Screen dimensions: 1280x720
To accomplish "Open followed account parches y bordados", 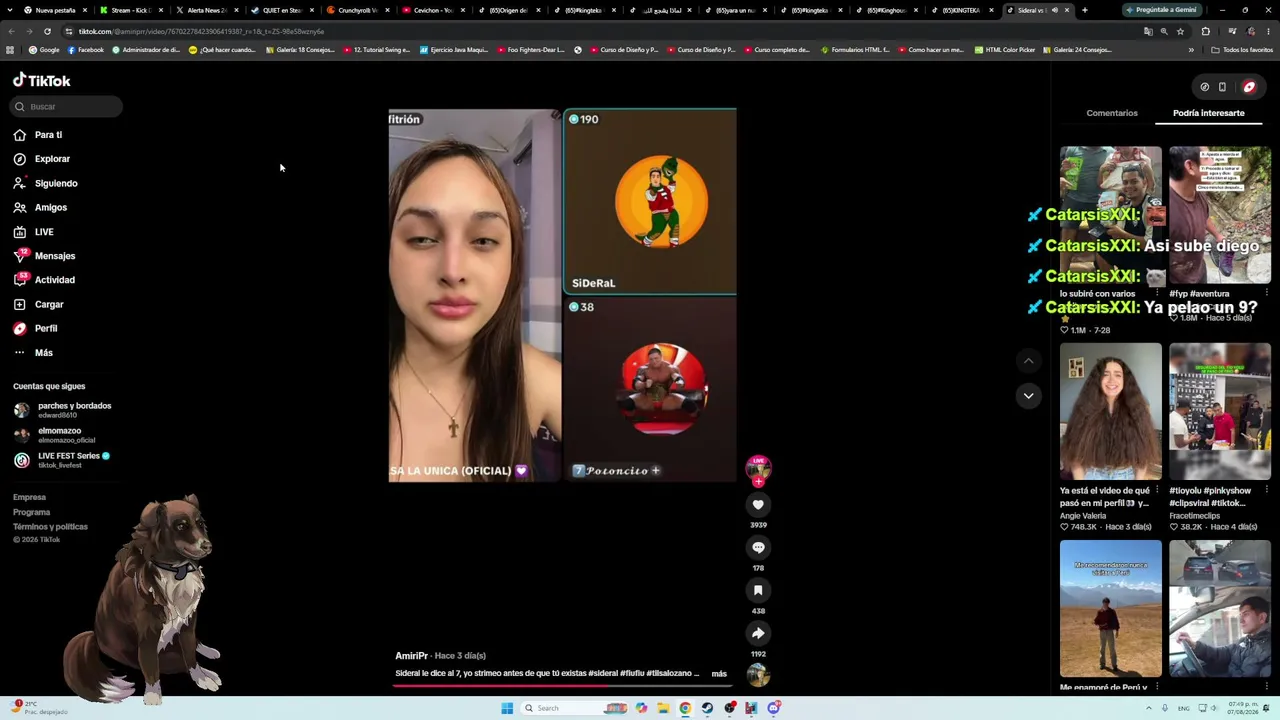I will coord(62,410).
